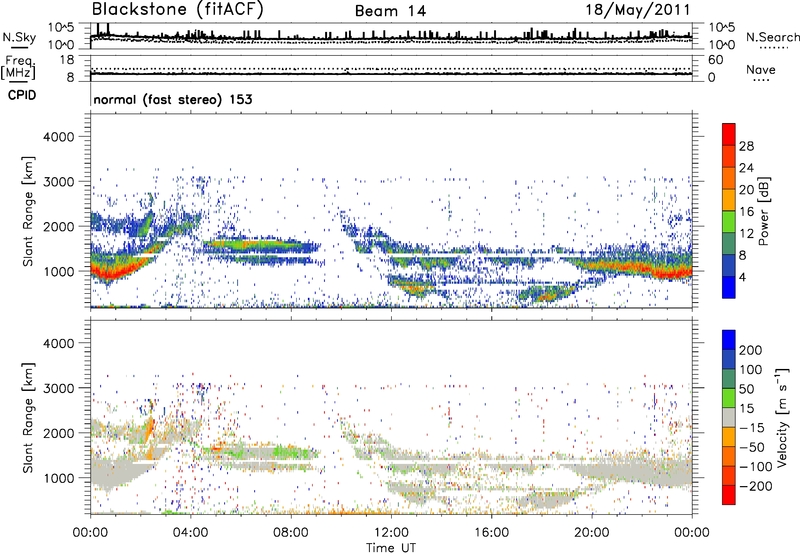Click "Slant Range [km]" label of power panel
The height and width of the screenshot is (554, 800).
click(28, 211)
